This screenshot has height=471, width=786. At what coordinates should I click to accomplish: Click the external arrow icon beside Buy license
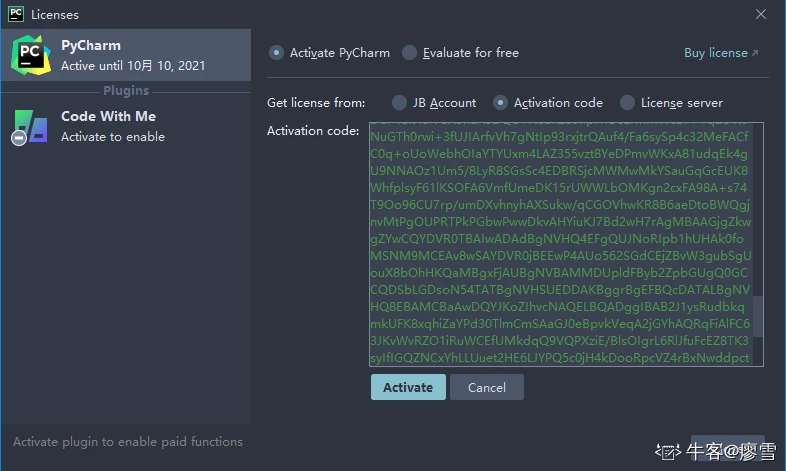754,53
